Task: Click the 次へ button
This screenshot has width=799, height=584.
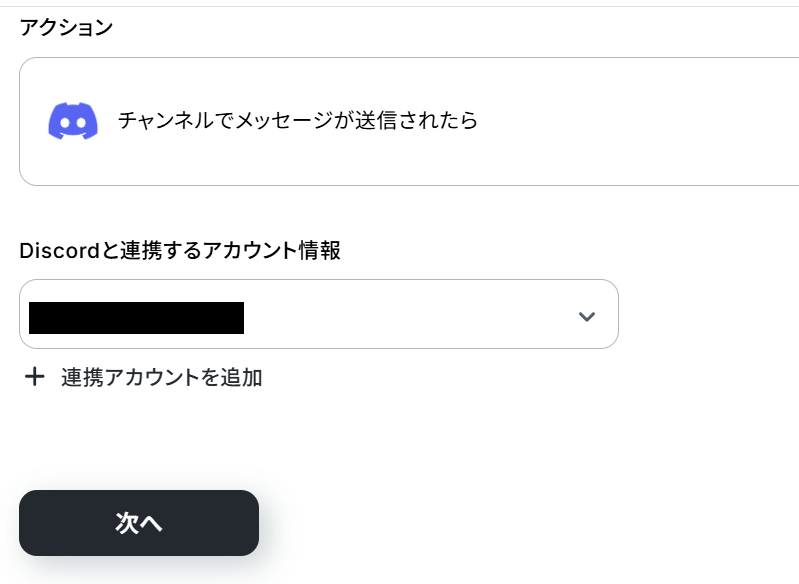Action: point(139,523)
